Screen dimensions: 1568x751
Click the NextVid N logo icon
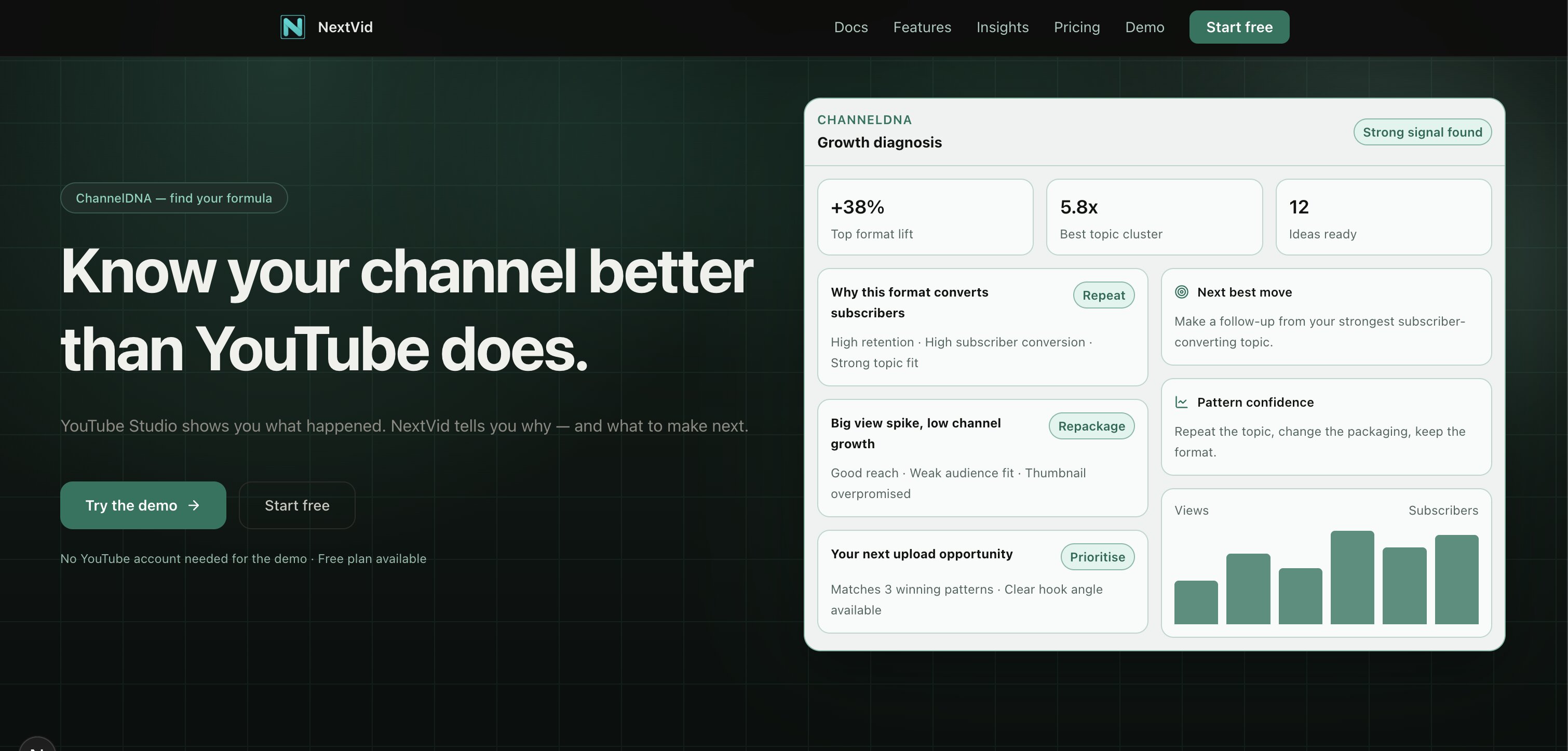pyautogui.click(x=293, y=27)
